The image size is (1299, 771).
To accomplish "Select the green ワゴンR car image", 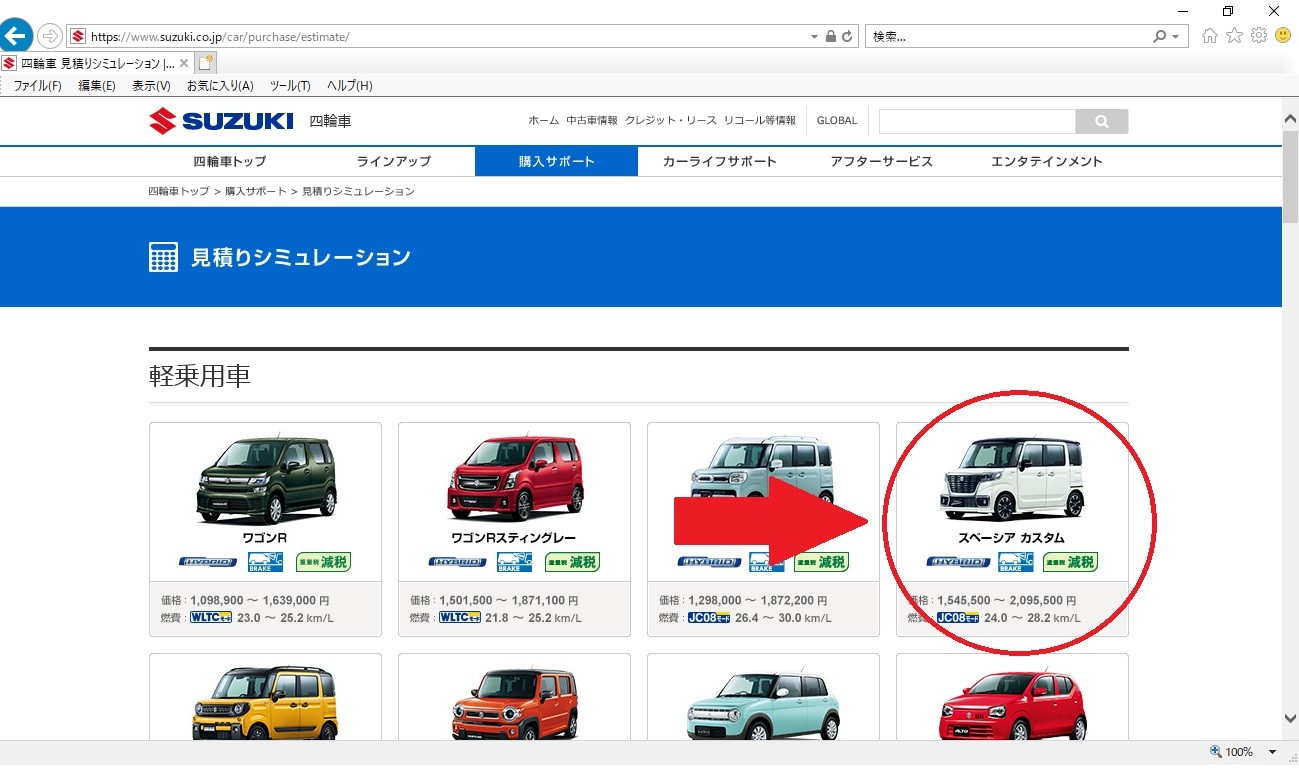I will pos(266,478).
